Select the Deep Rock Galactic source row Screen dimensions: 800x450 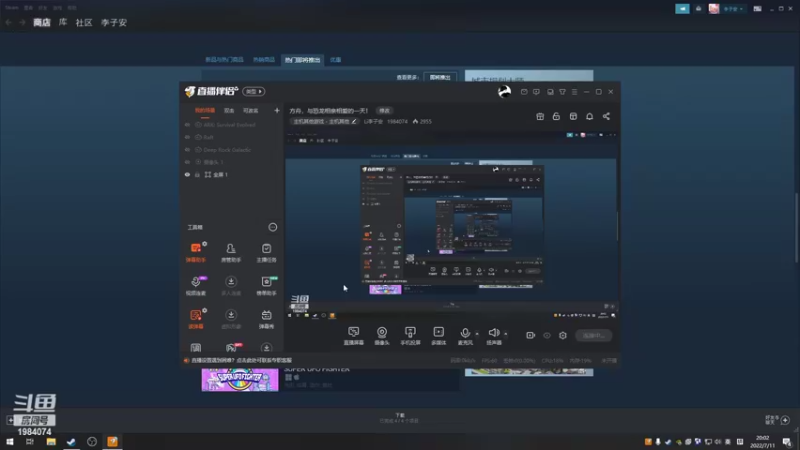(232, 149)
